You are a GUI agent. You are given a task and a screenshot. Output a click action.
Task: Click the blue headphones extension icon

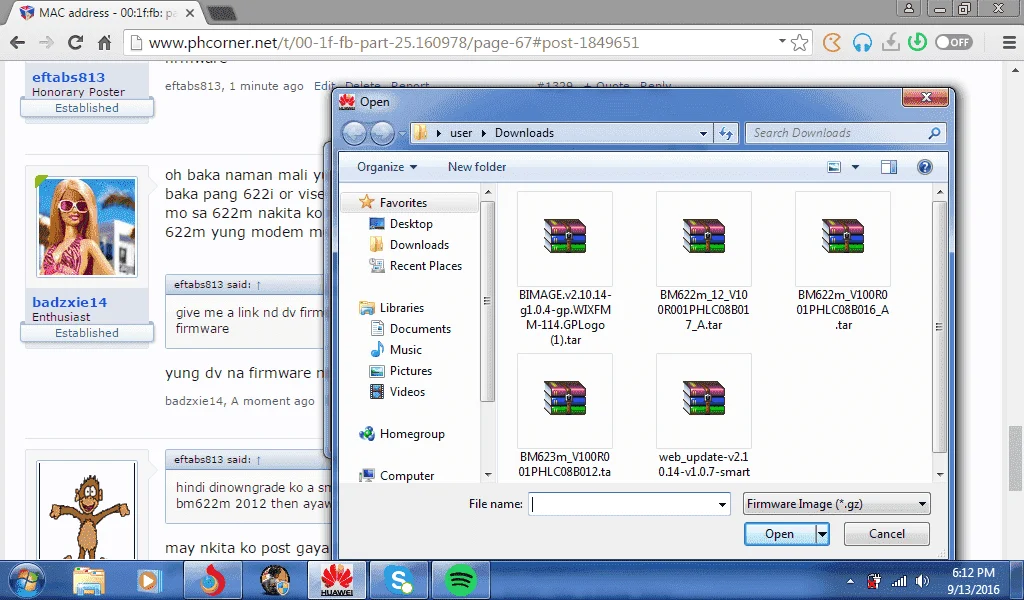(862, 43)
